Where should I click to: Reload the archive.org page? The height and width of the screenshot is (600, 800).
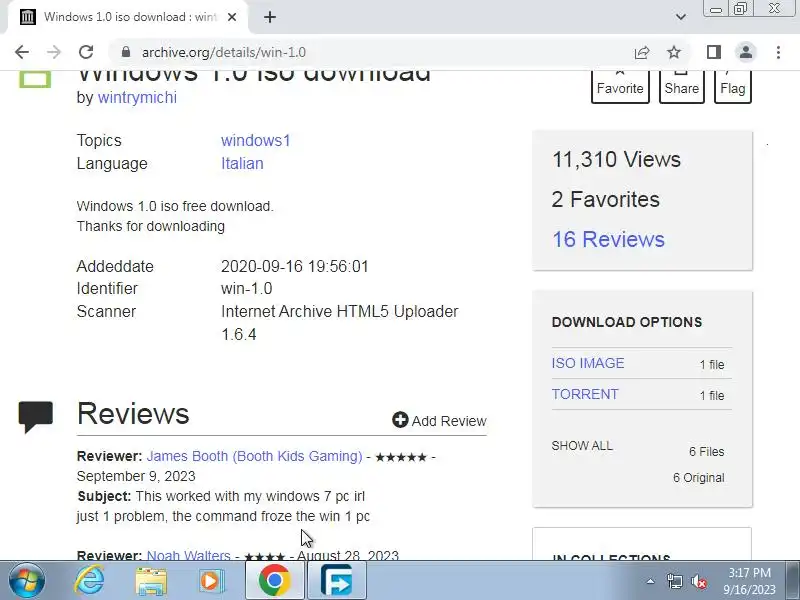(x=86, y=52)
